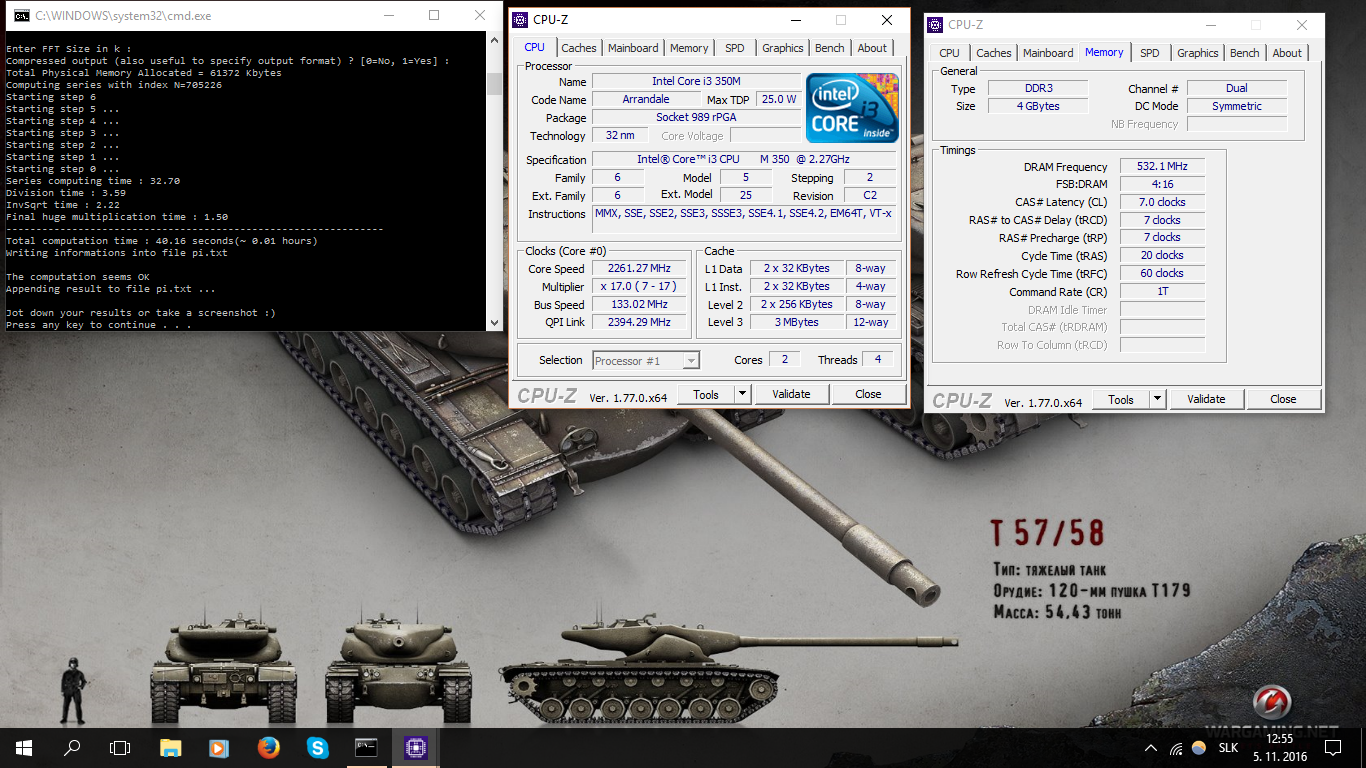Click the Intel Core i3 logo
The width and height of the screenshot is (1366, 768).
(853, 108)
